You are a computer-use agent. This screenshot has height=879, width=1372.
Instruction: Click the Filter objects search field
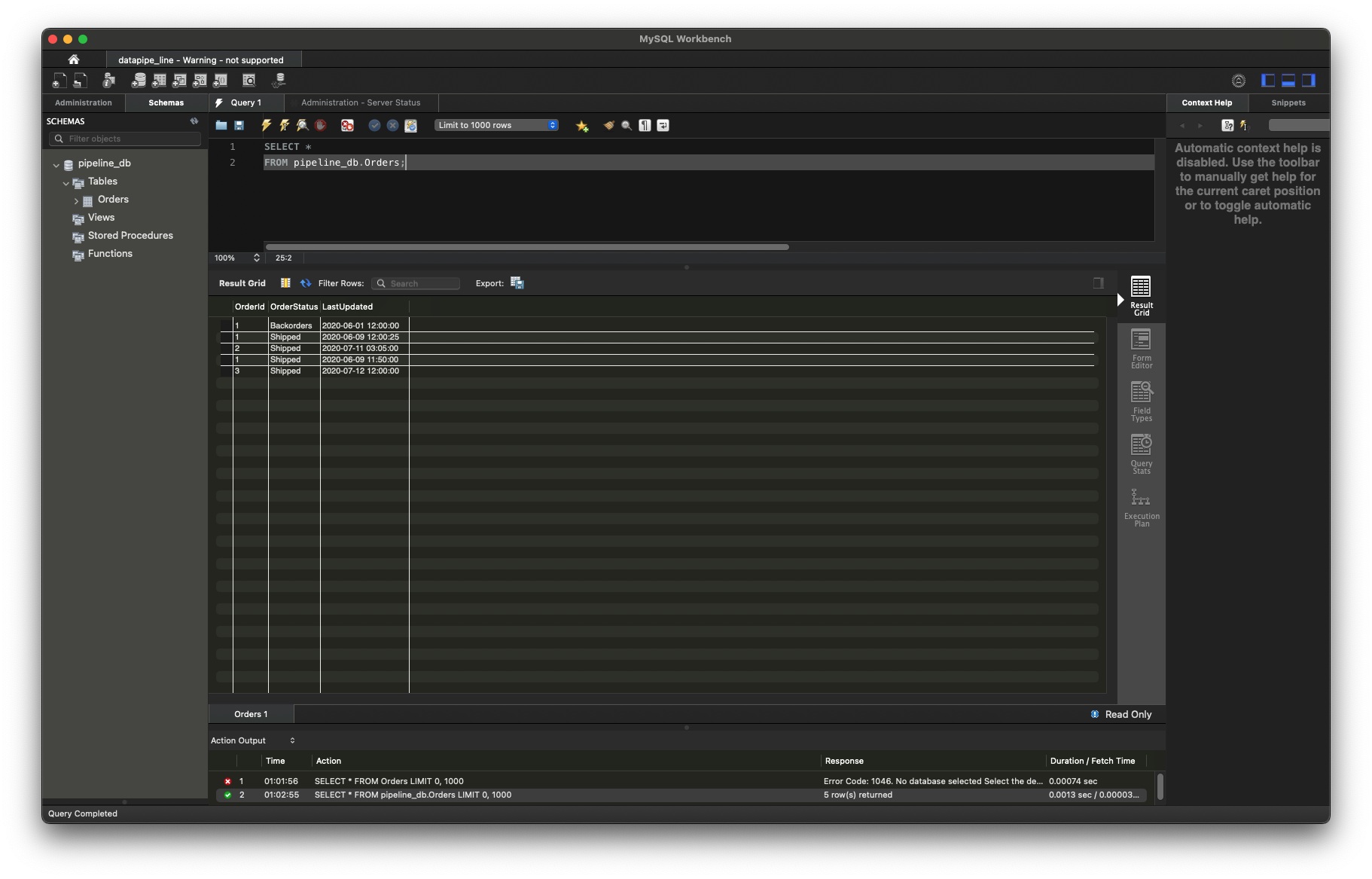pos(125,139)
